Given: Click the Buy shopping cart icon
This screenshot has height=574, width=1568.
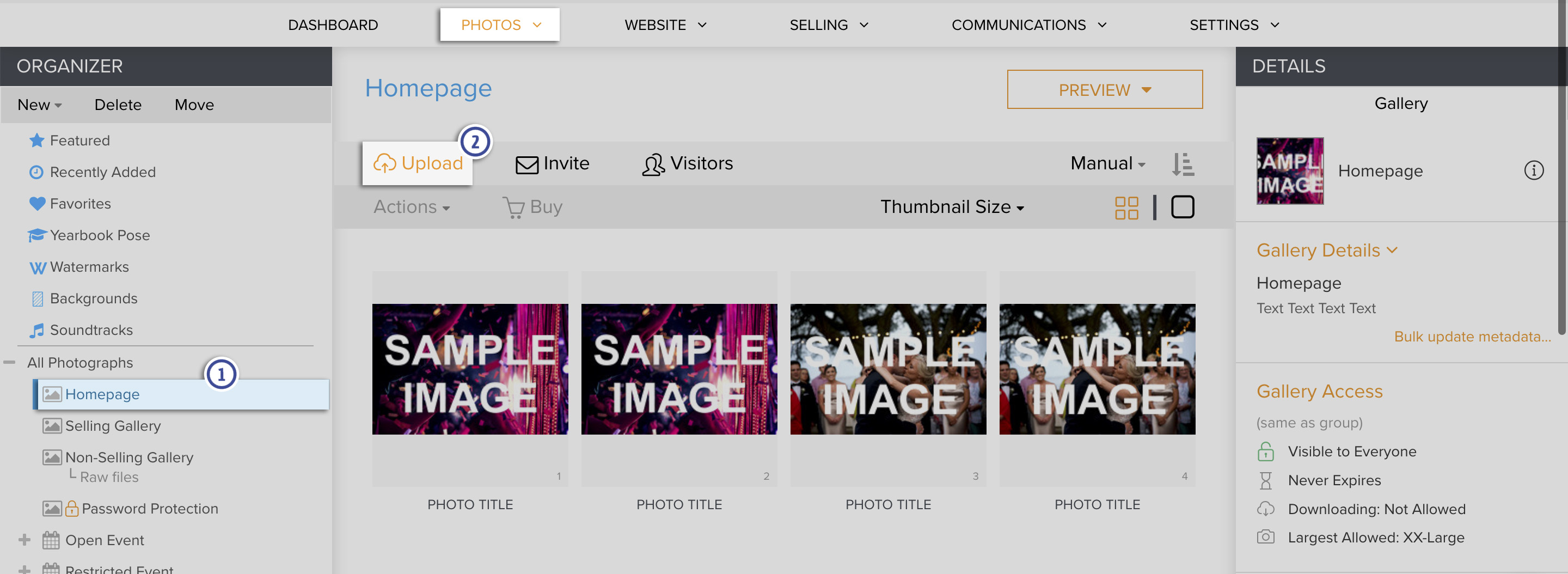Looking at the screenshot, I should (513, 207).
